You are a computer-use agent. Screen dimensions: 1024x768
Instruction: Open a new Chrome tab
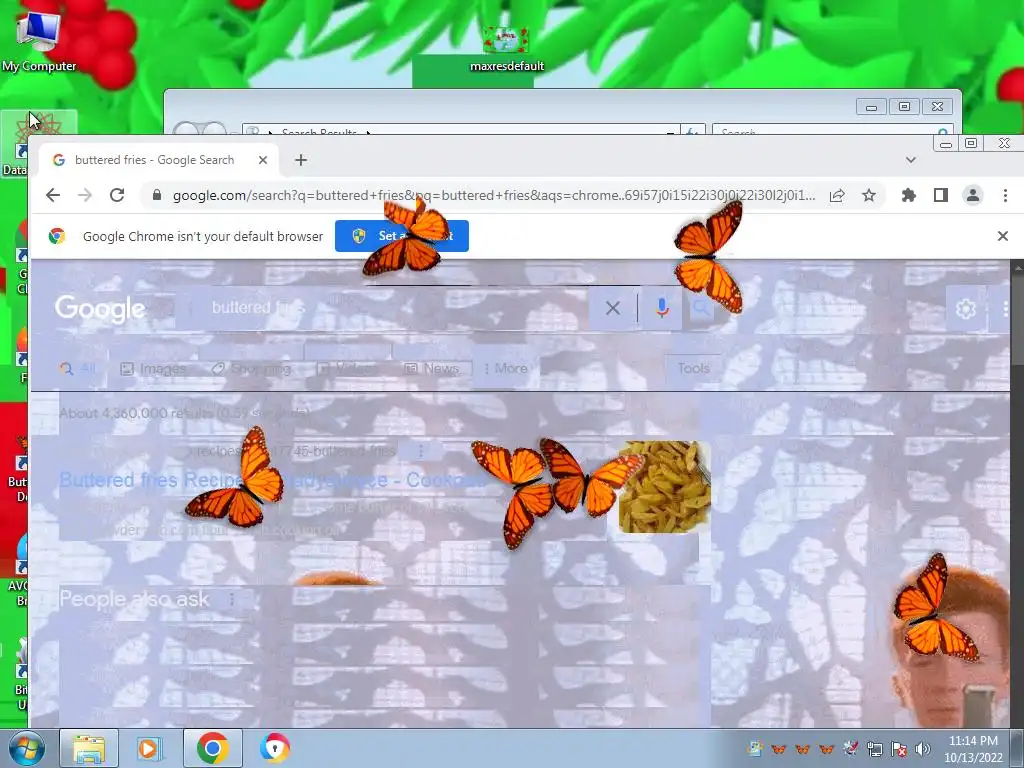point(300,160)
